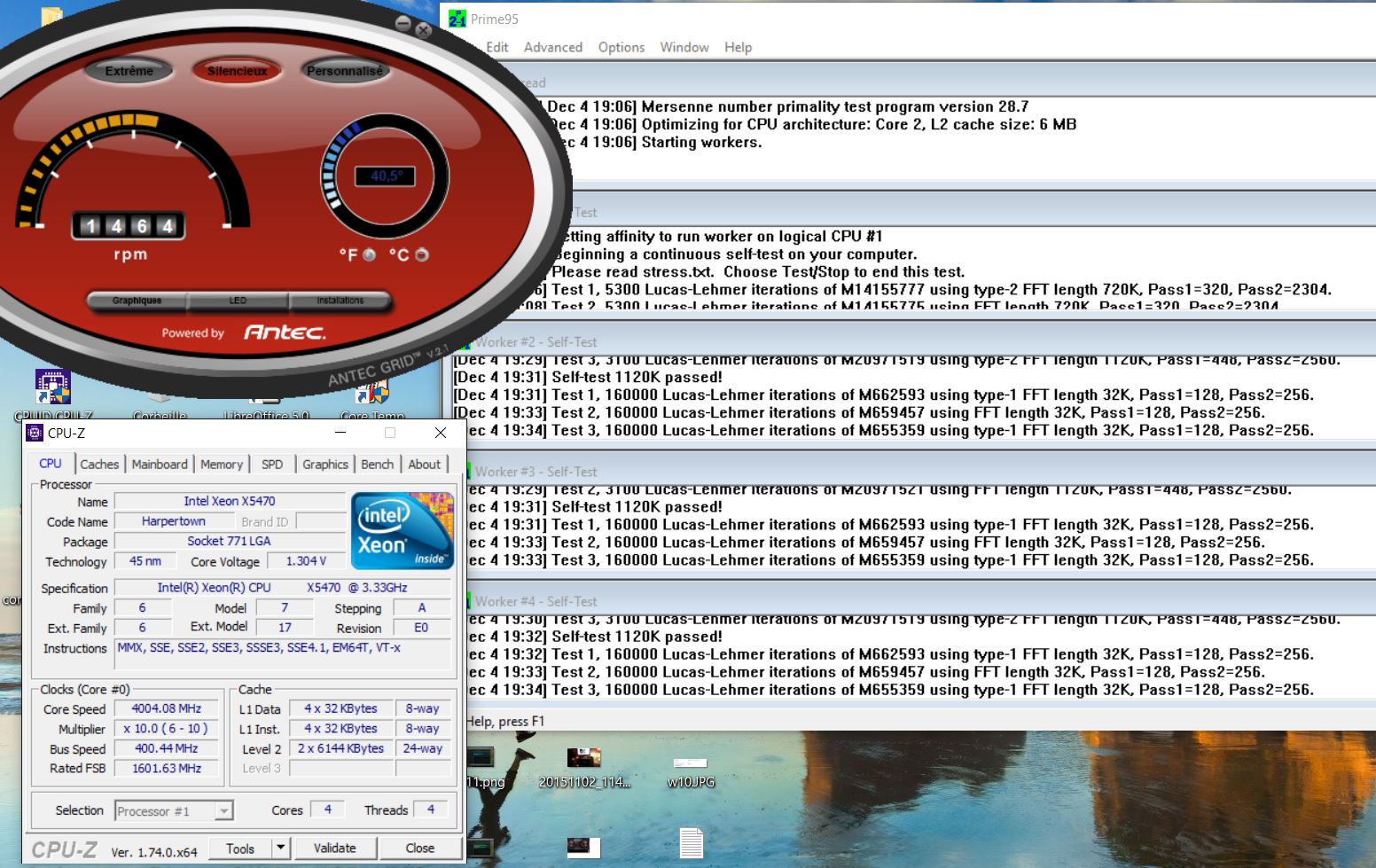Switch temperature unit to Fahrenheit
1376x868 pixels.
click(369, 254)
